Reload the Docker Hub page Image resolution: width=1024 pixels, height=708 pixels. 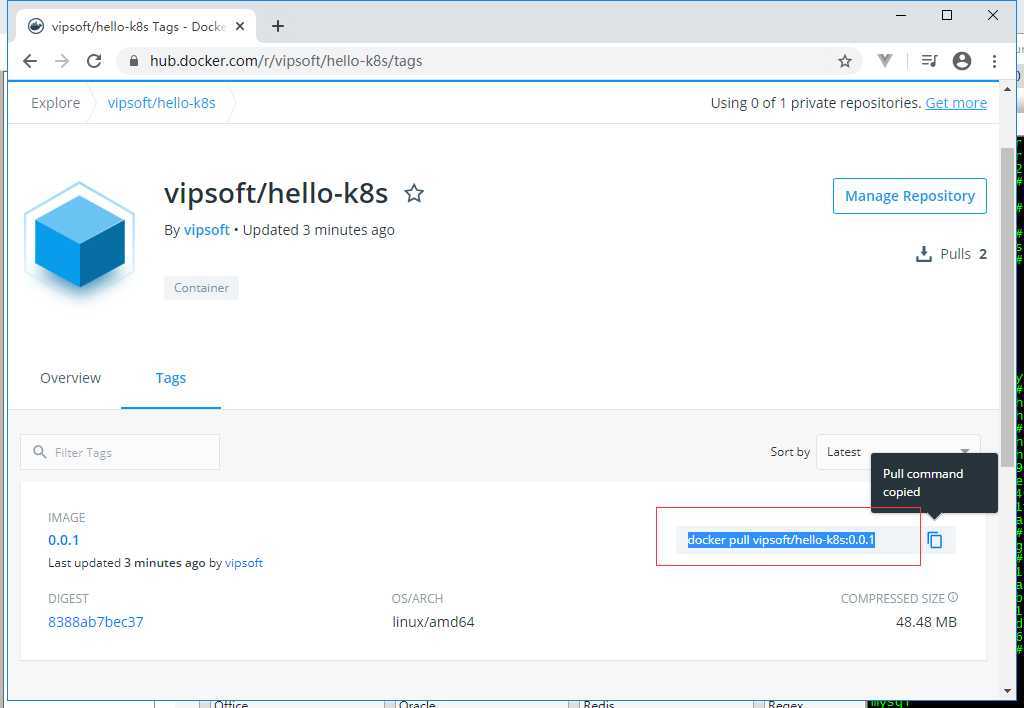tap(94, 61)
